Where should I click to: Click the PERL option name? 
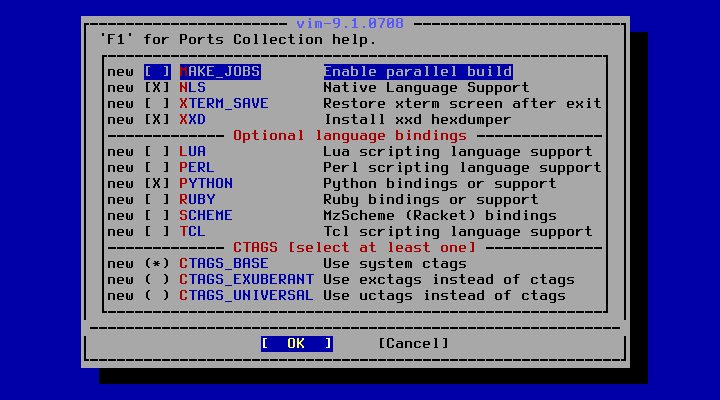pyautogui.click(x=197, y=168)
